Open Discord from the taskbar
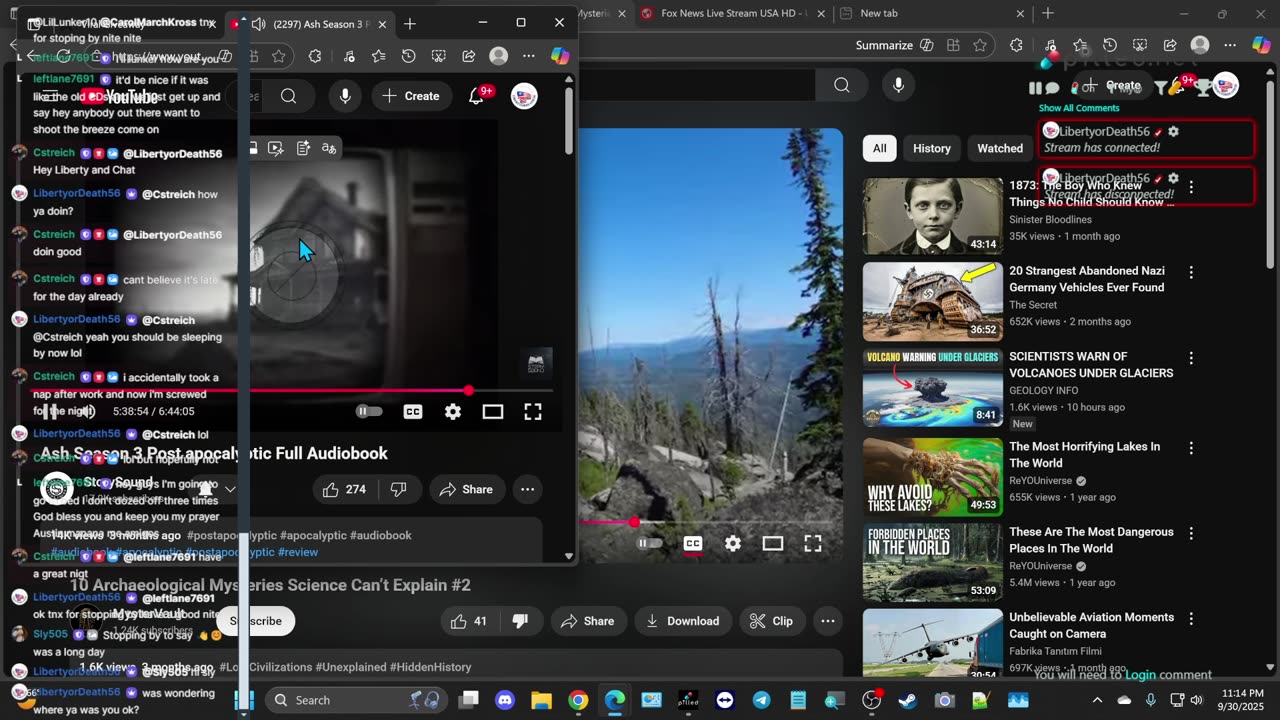This screenshot has height=720, width=1280. tap(505, 700)
